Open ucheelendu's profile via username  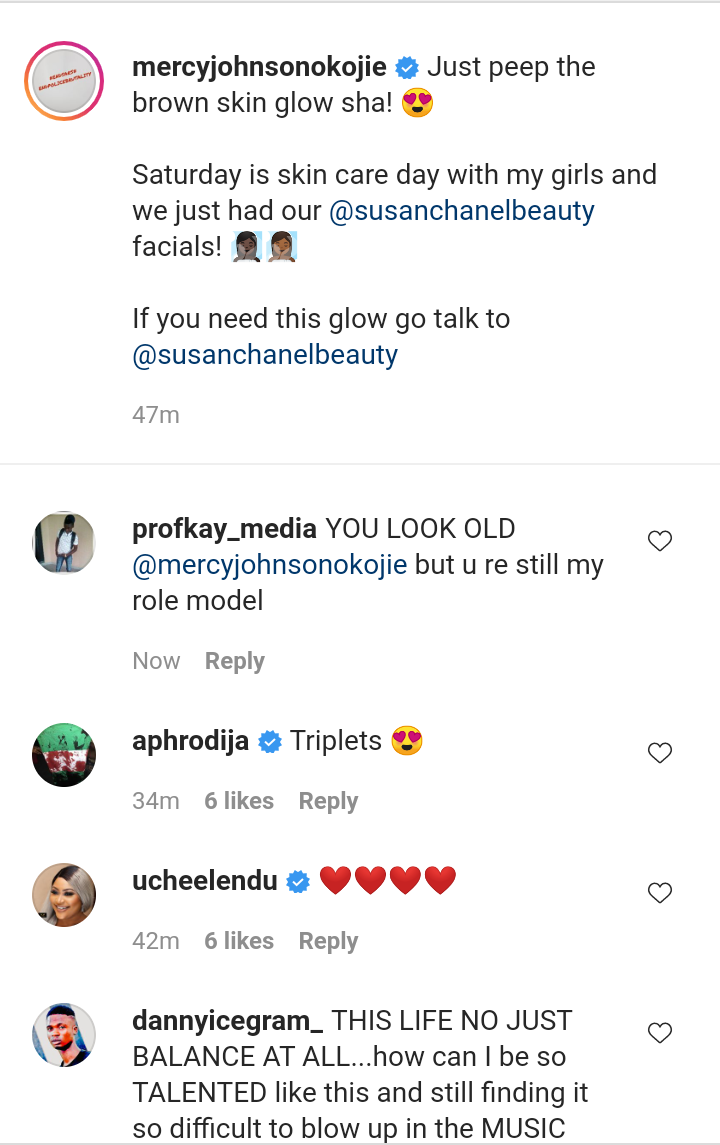click(x=205, y=881)
